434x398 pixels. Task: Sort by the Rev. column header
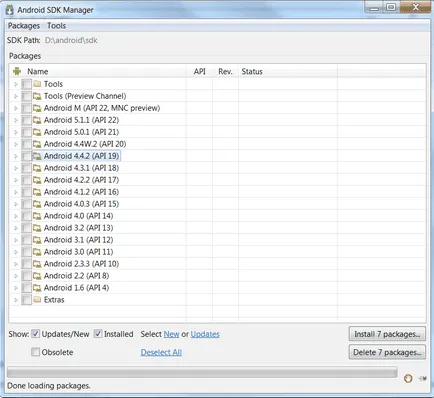coord(225,71)
